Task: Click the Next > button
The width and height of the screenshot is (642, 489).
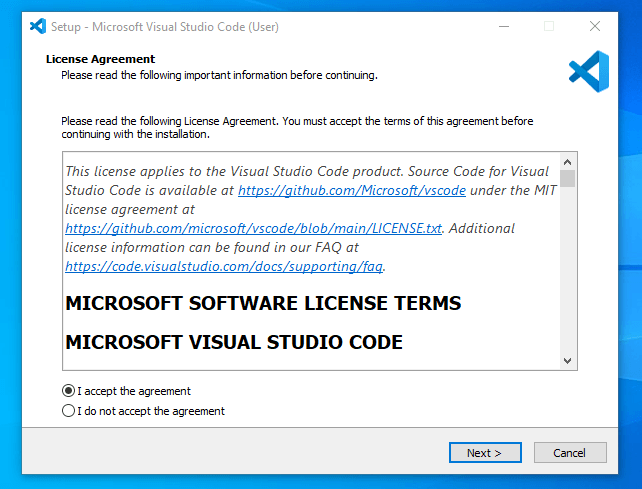Action: pyautogui.click(x=485, y=453)
